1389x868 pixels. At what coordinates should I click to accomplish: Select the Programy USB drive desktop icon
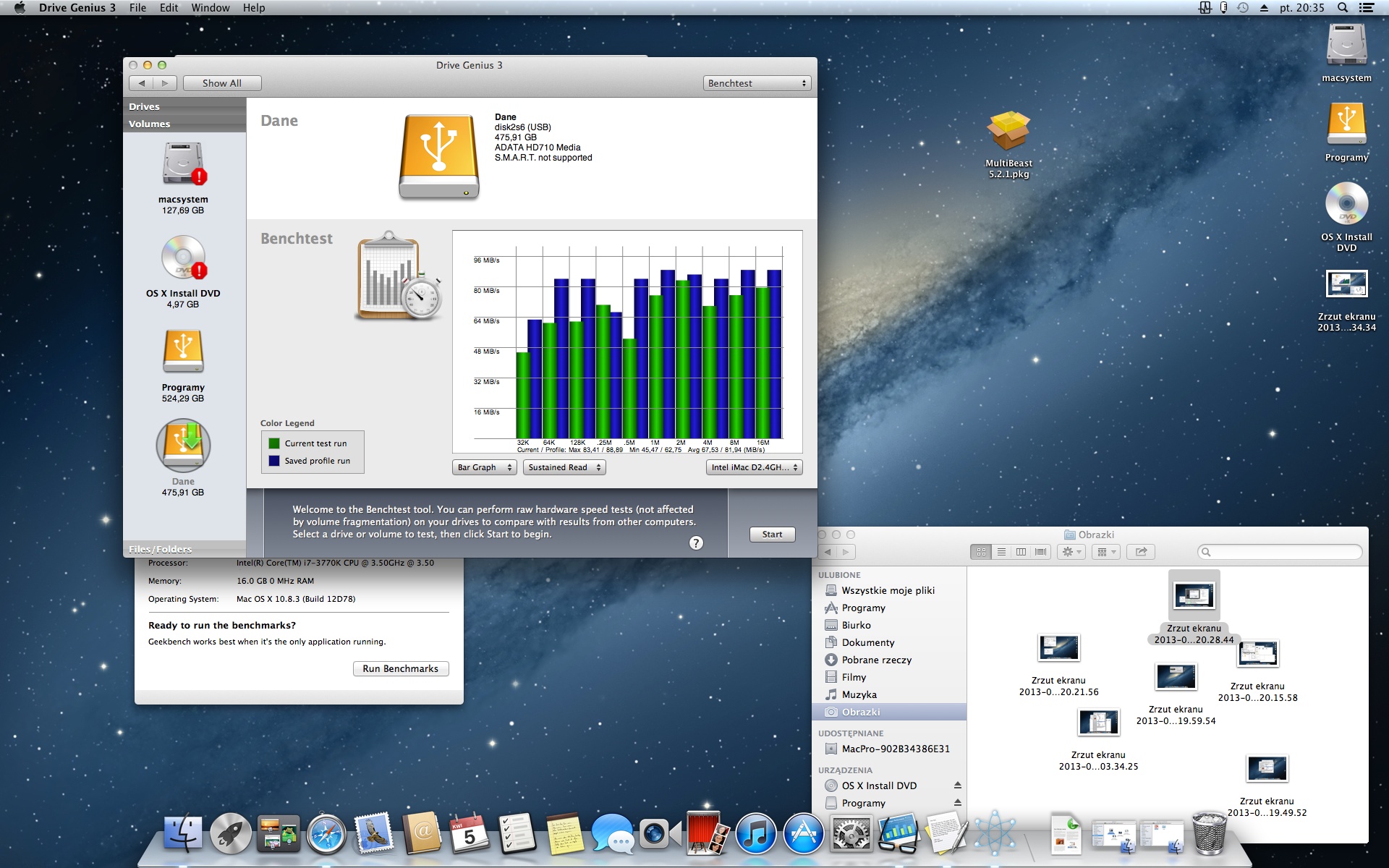click(1346, 124)
